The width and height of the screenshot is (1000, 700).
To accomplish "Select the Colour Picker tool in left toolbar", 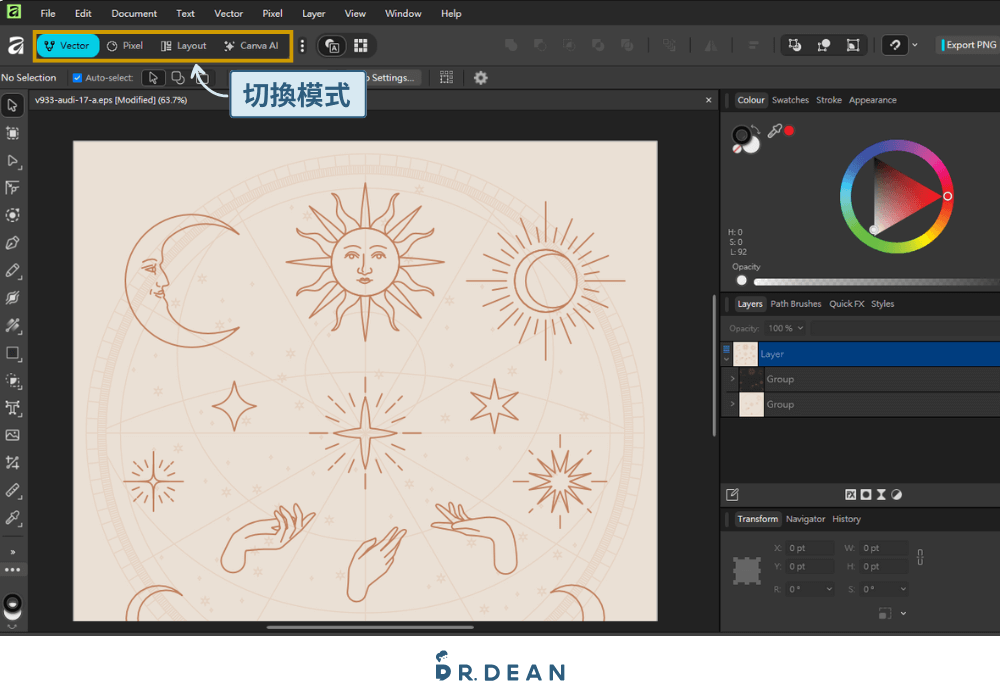I will [x=12, y=518].
